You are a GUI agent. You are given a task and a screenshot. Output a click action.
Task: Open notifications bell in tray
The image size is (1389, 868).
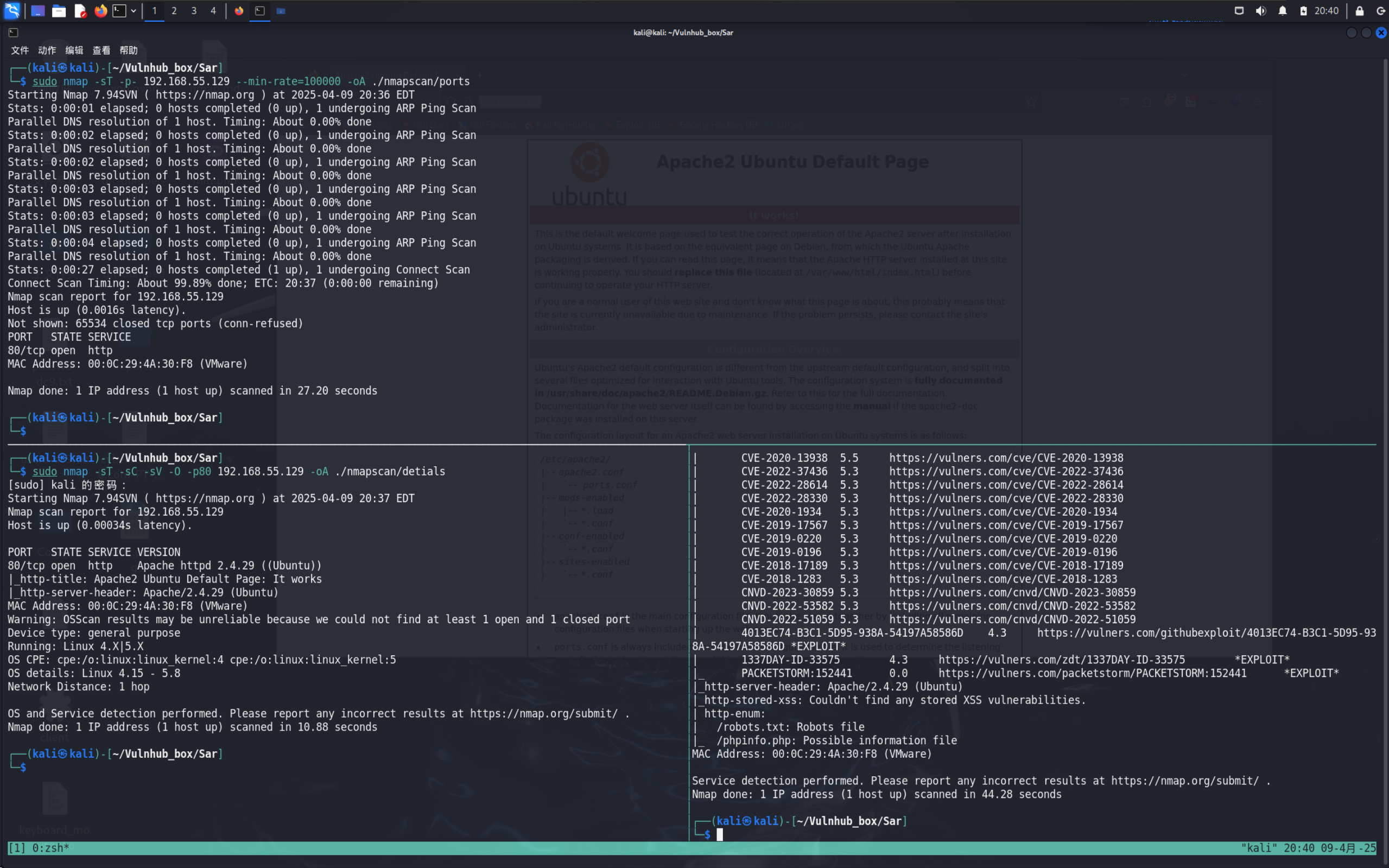[1282, 11]
